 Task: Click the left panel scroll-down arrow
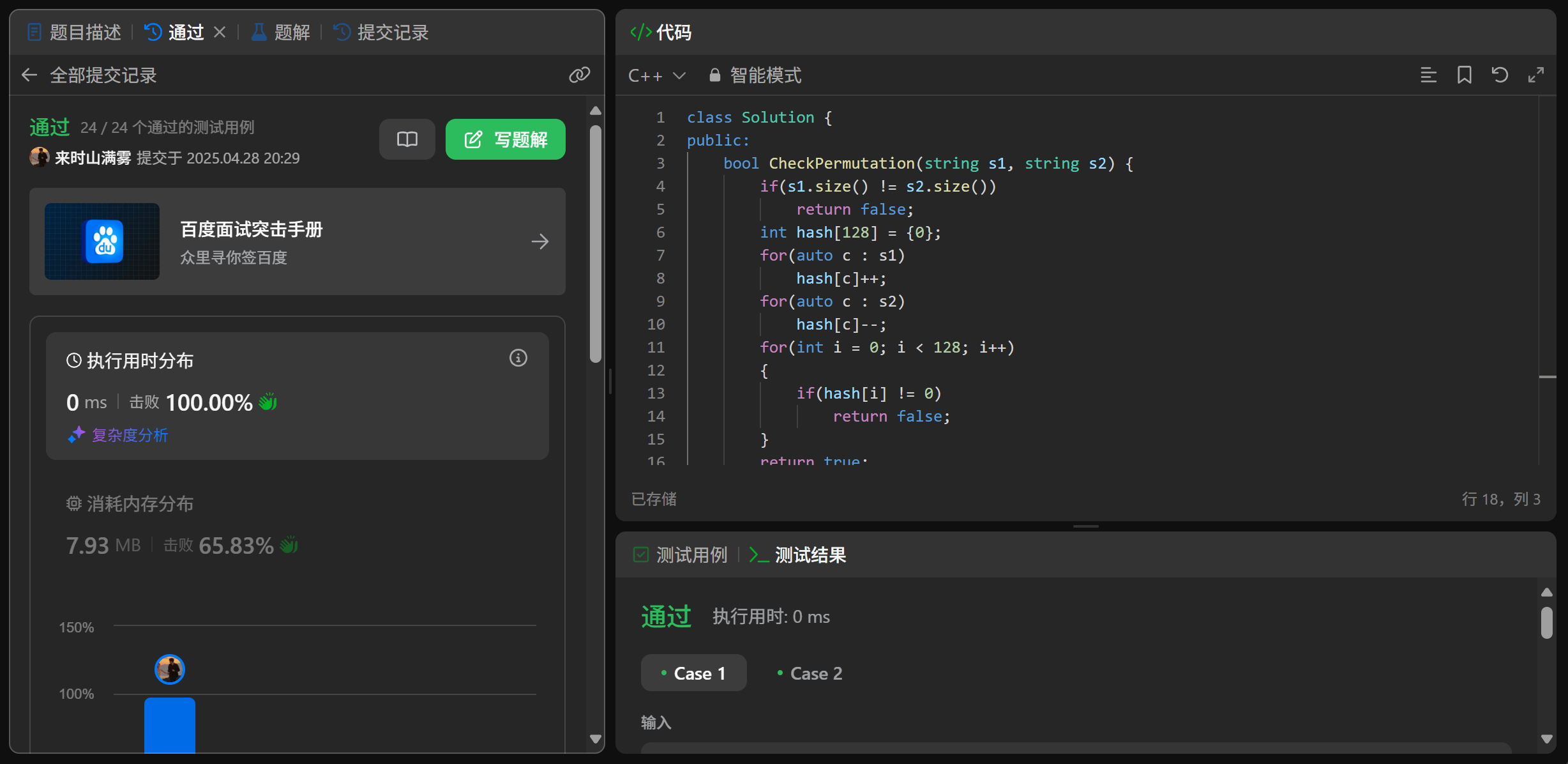coord(596,739)
